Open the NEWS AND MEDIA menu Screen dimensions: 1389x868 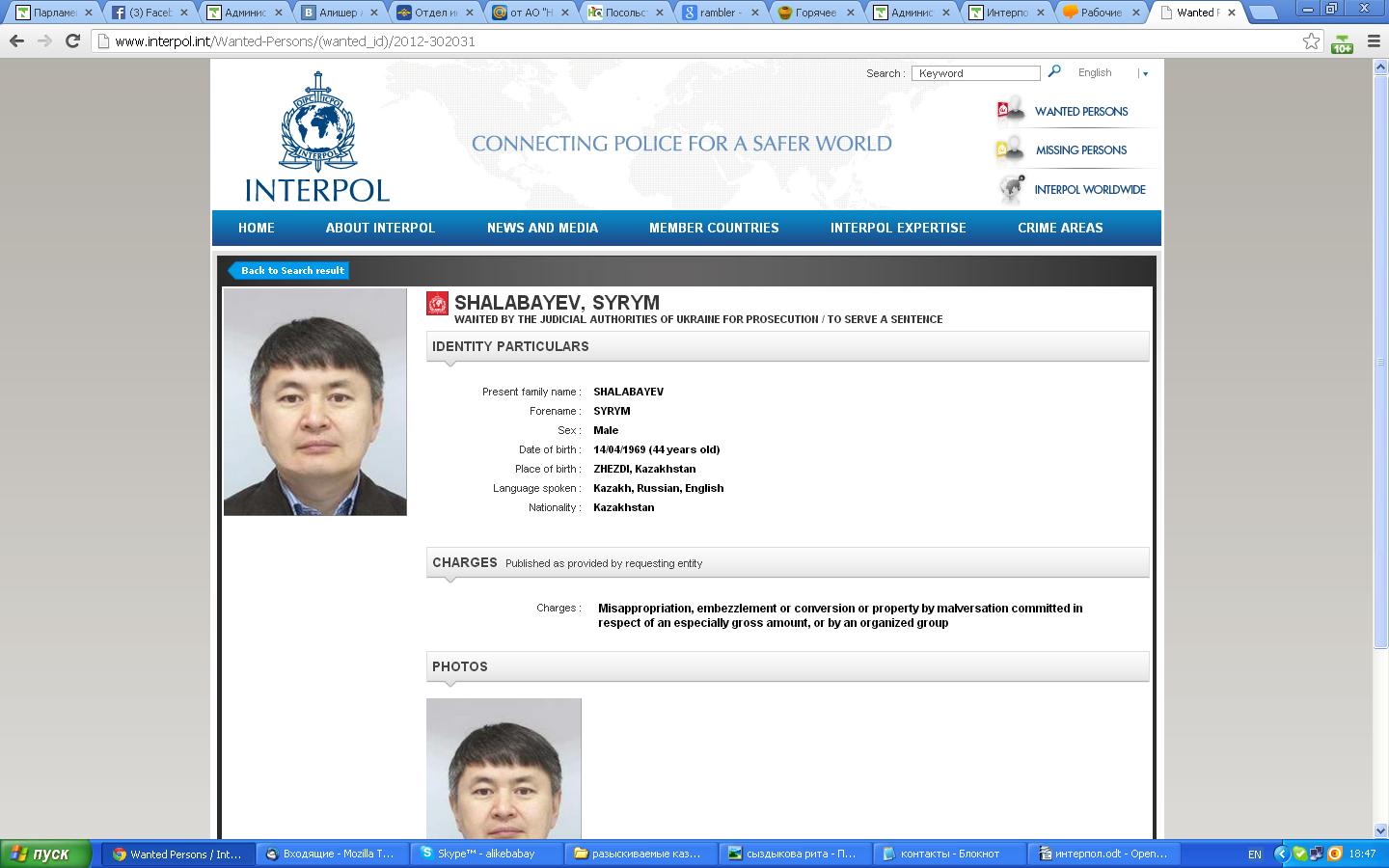click(x=542, y=228)
